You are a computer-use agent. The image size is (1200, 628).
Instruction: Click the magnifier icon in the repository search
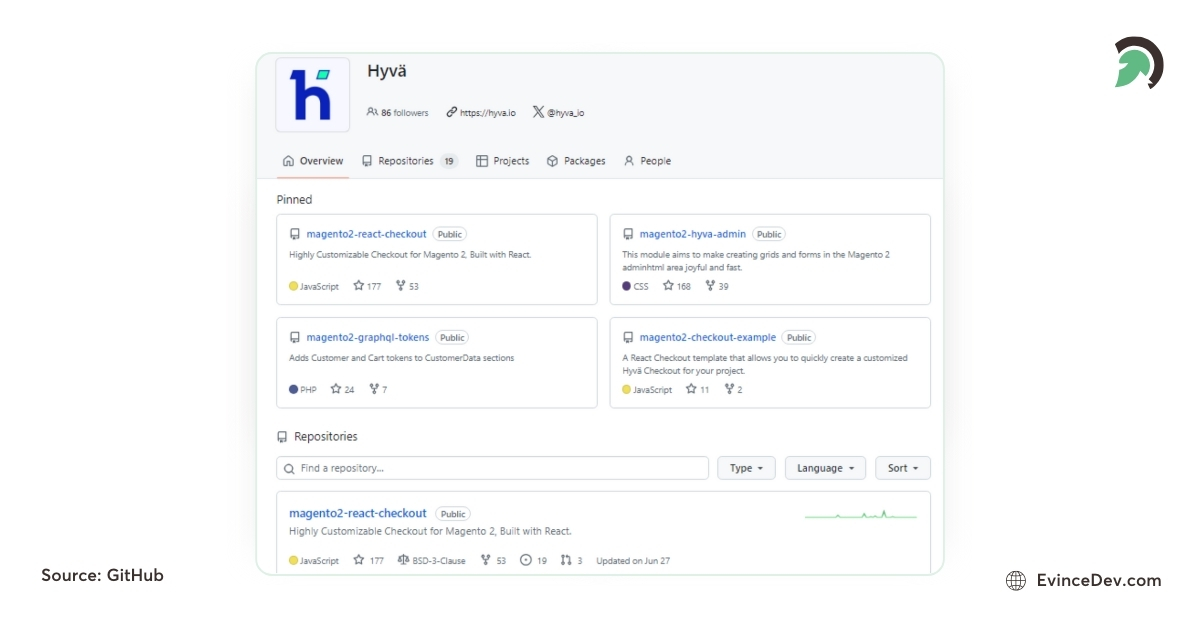289,468
